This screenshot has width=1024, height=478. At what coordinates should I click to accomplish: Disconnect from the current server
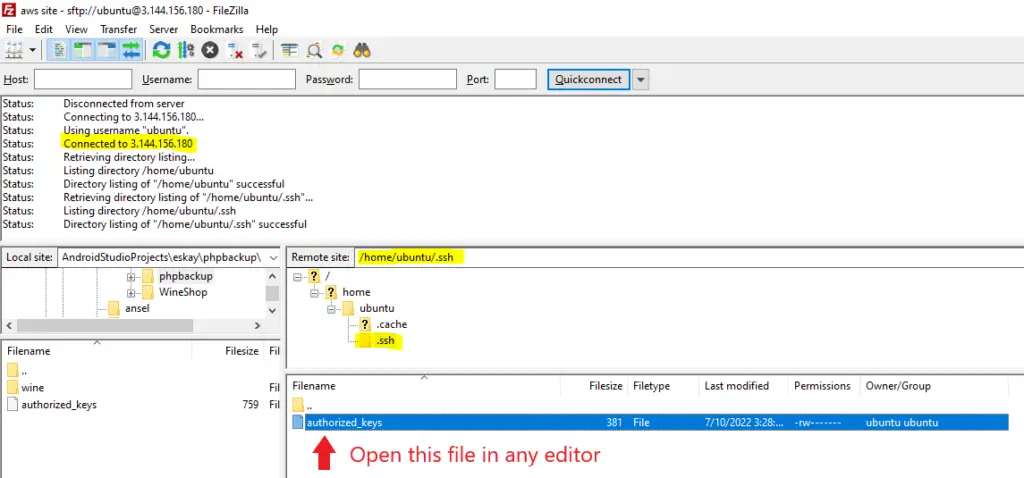pyautogui.click(x=234, y=50)
